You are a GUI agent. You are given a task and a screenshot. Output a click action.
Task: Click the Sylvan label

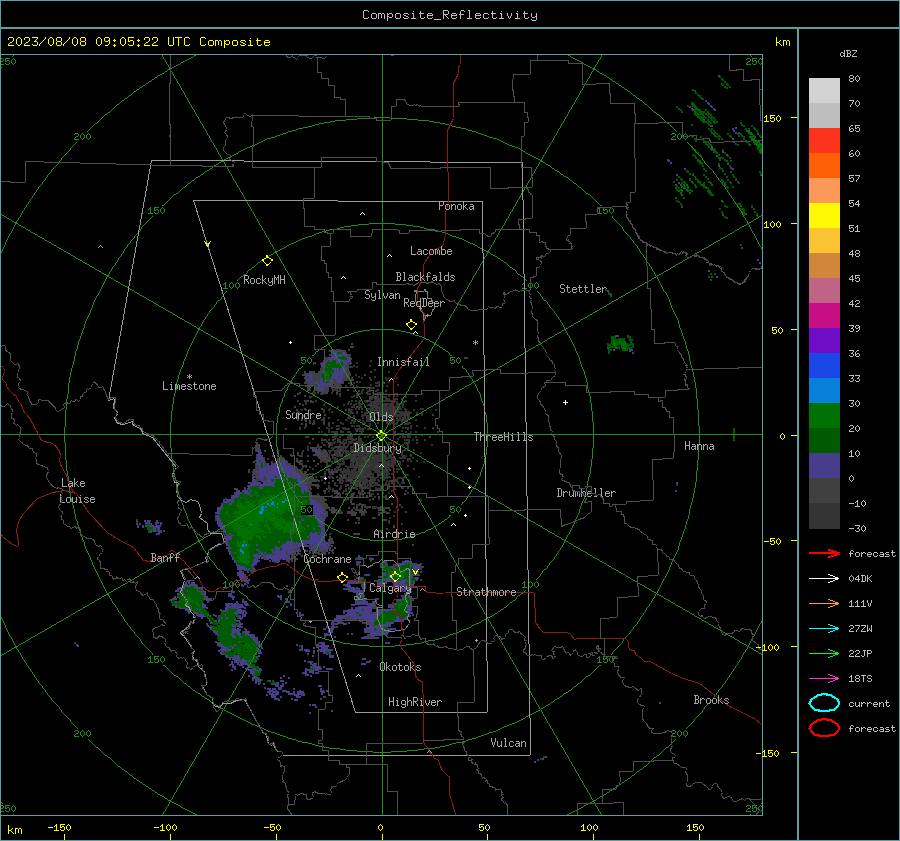382,295
